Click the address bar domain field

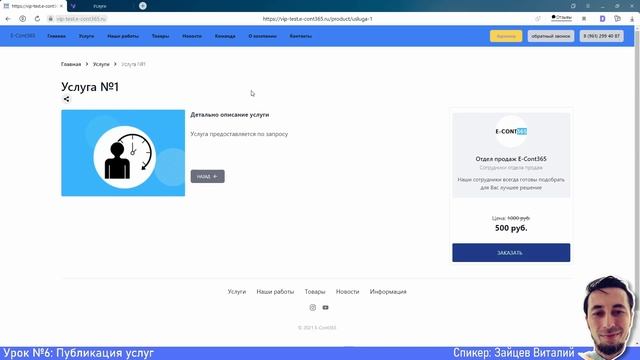pyautogui.click(x=81, y=19)
